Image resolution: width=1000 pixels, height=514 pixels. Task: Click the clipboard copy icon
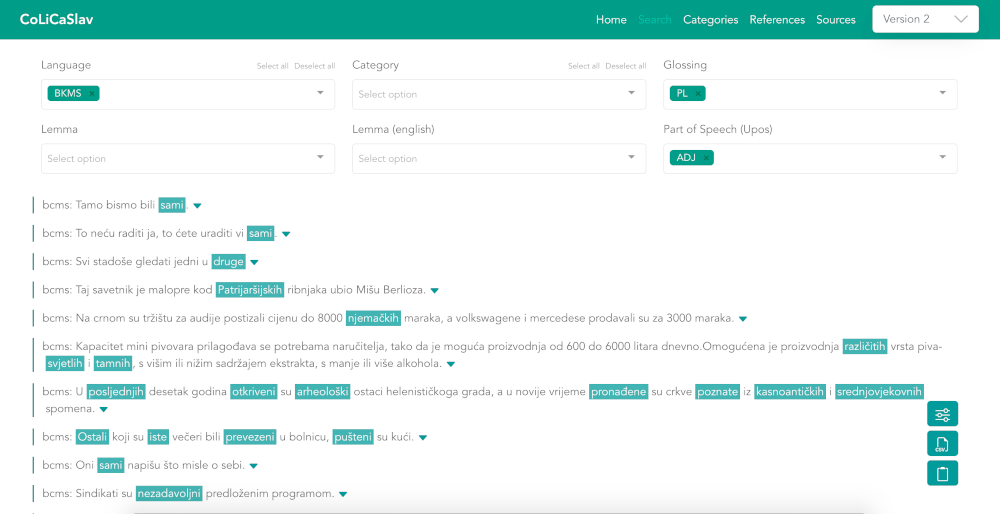pyautogui.click(x=942, y=473)
